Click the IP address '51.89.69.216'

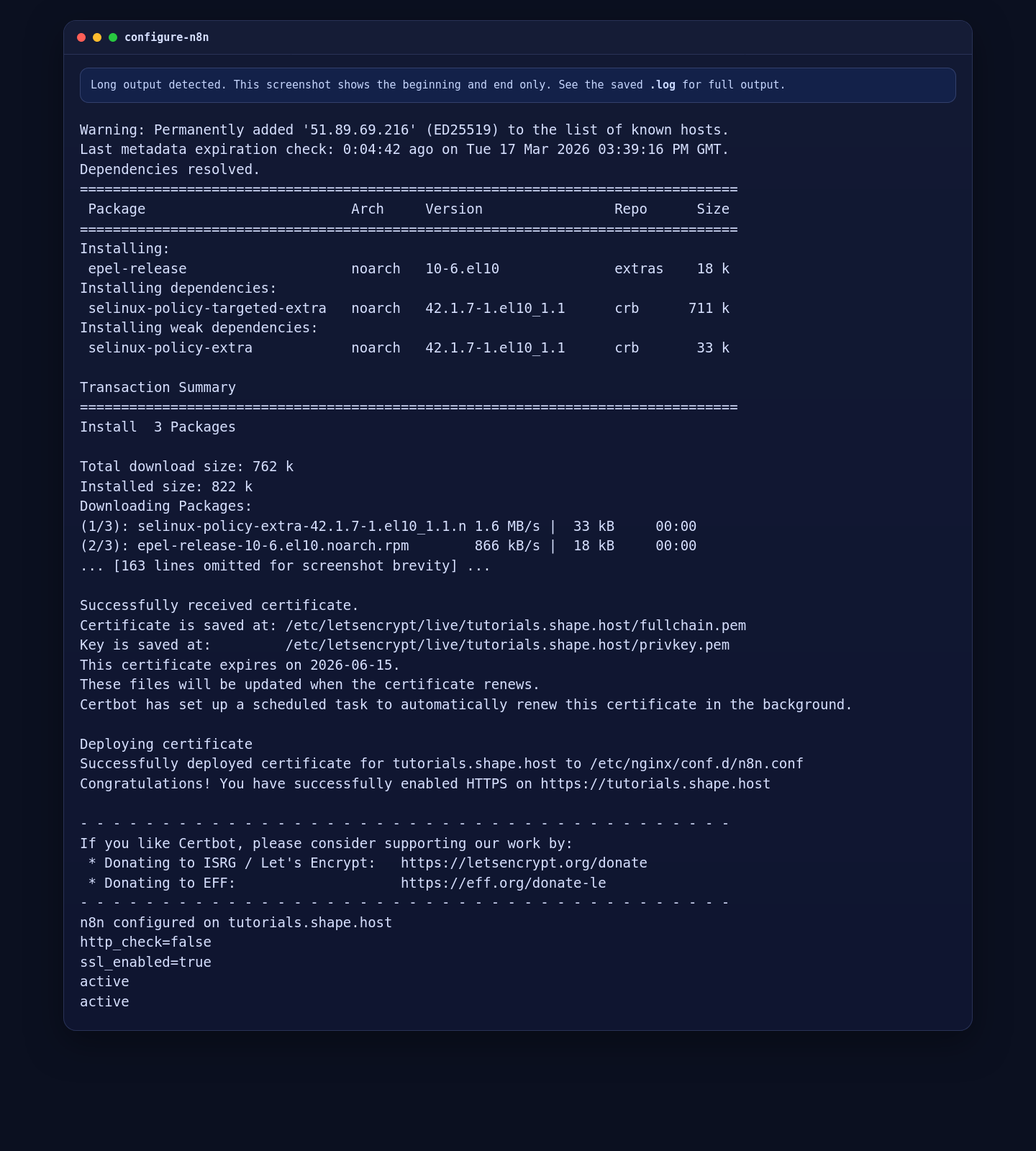click(360, 130)
